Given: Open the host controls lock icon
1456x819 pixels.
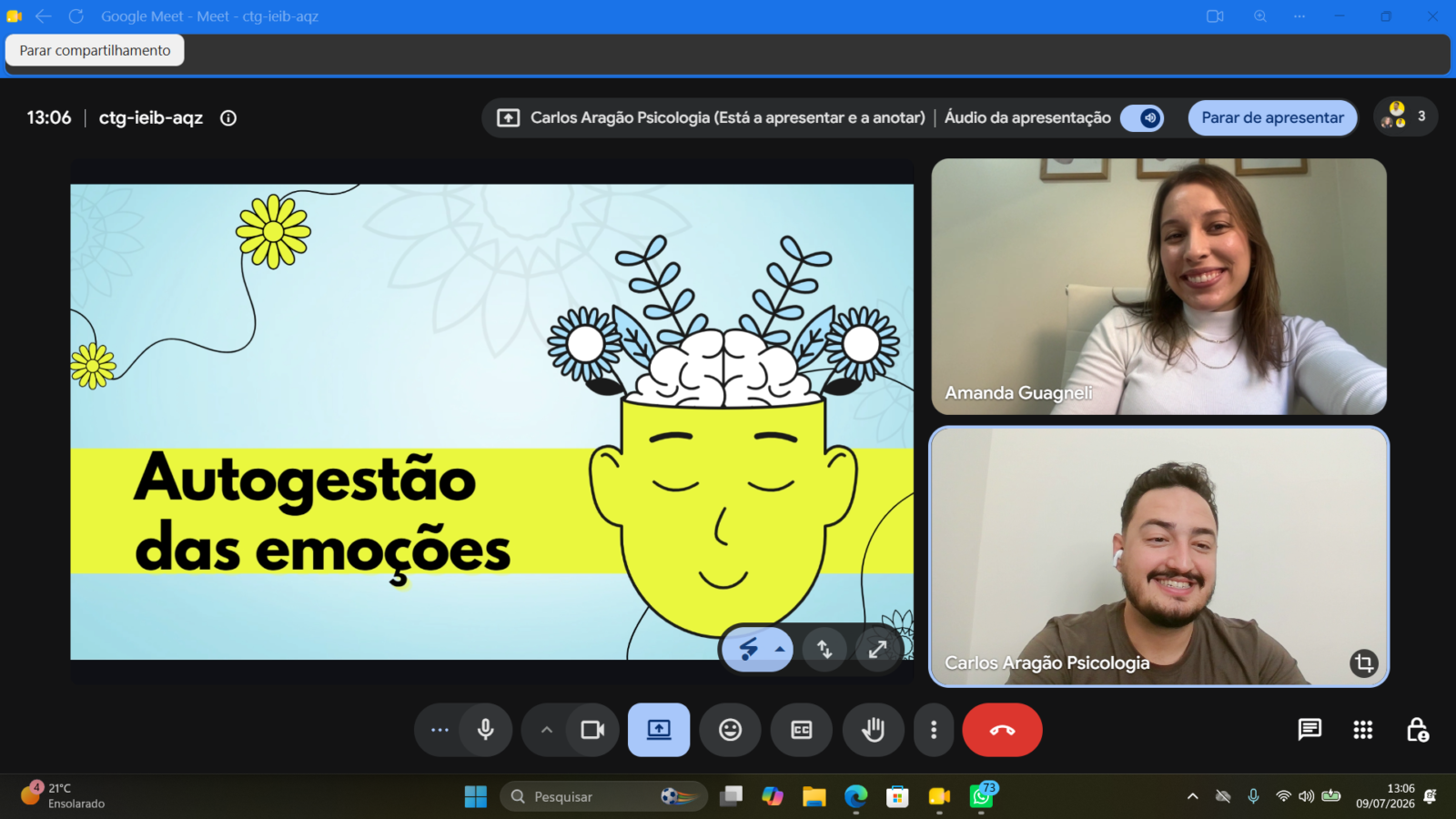Looking at the screenshot, I should tap(1417, 730).
